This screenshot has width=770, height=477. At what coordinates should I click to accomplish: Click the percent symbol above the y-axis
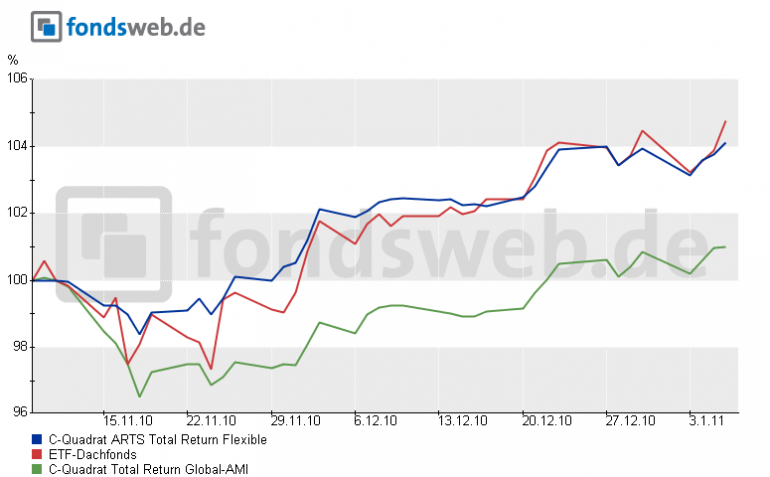(x=12, y=60)
